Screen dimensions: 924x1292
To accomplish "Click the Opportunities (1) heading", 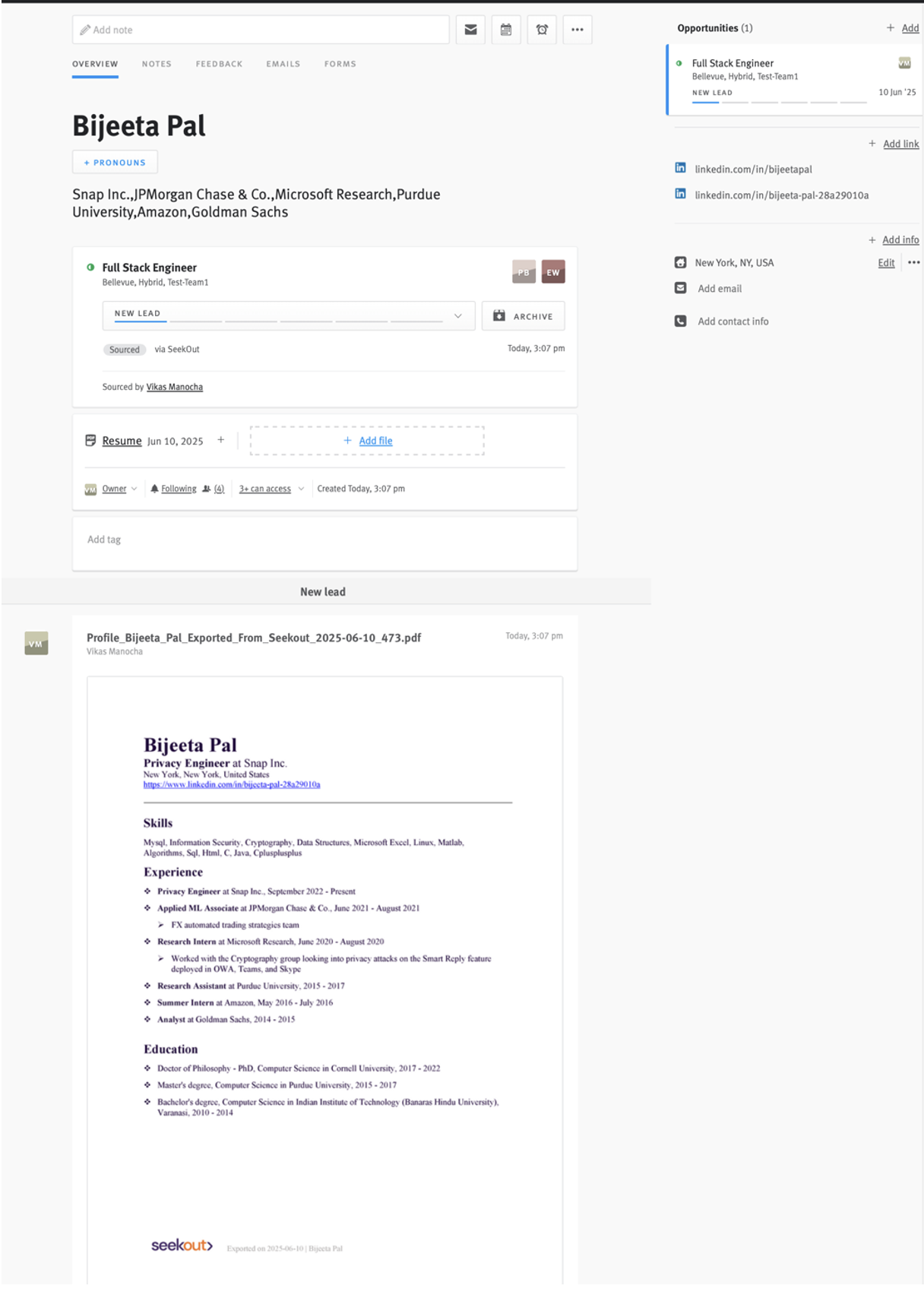I will [715, 28].
